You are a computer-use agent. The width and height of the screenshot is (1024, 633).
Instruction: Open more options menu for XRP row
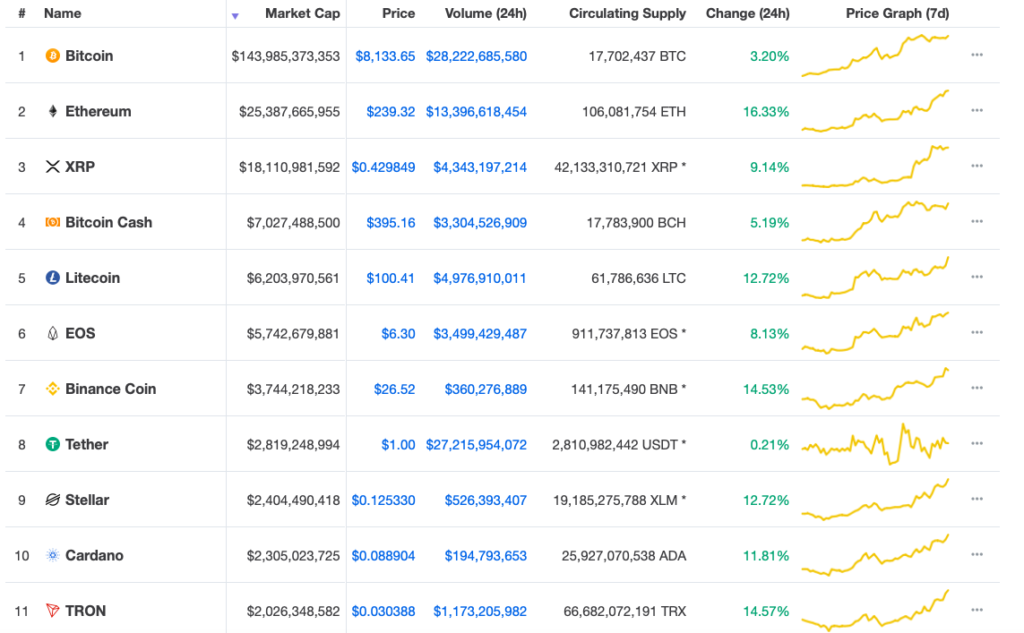click(x=977, y=166)
